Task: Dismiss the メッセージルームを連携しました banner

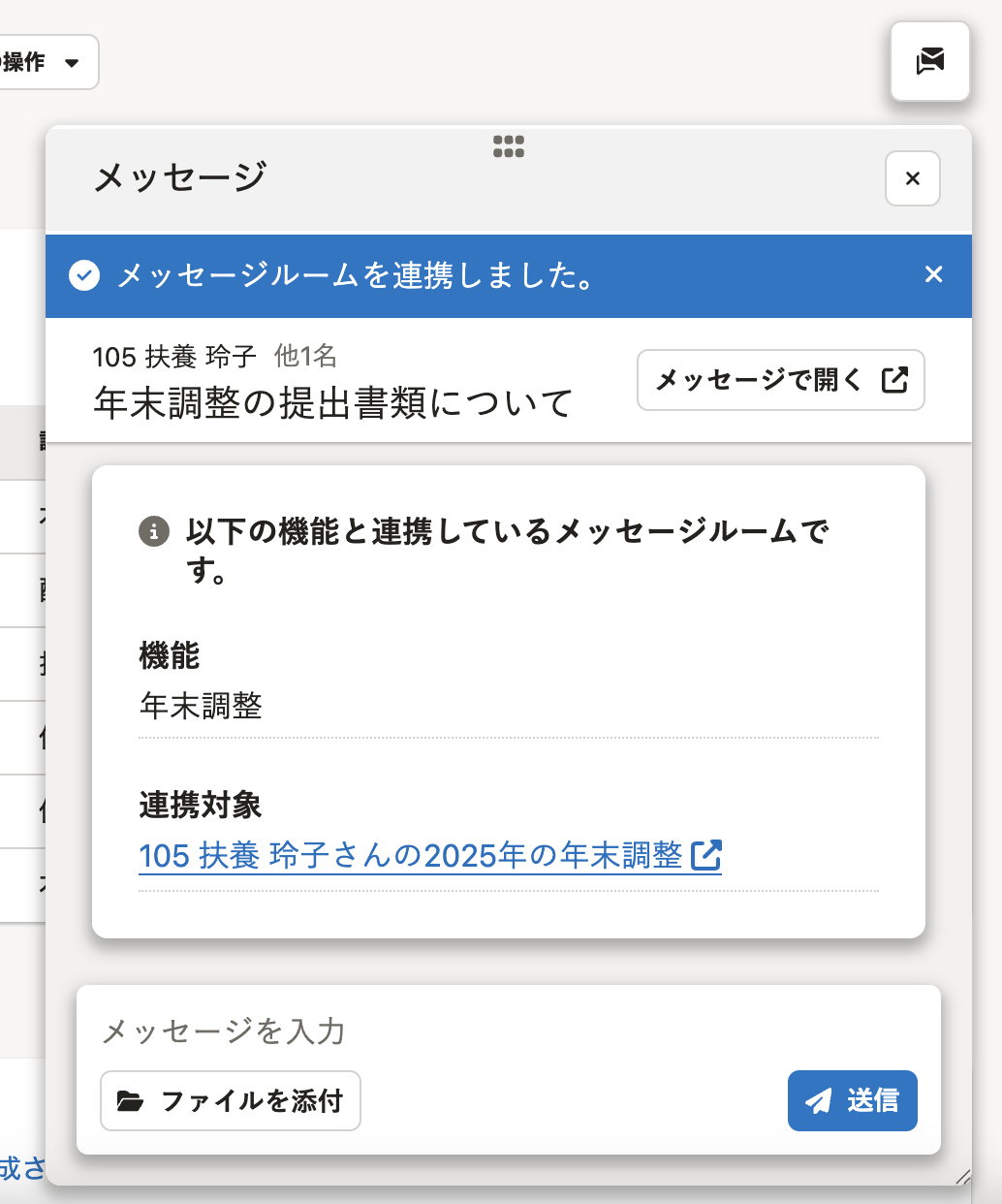Action: pyautogui.click(x=933, y=274)
